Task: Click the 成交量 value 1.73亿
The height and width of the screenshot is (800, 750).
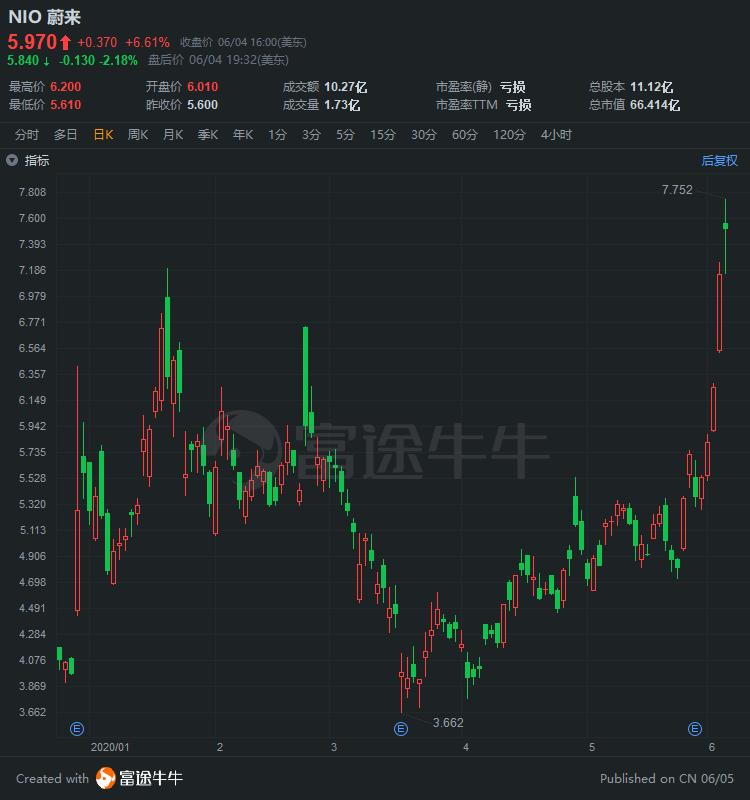Action: click(342, 105)
